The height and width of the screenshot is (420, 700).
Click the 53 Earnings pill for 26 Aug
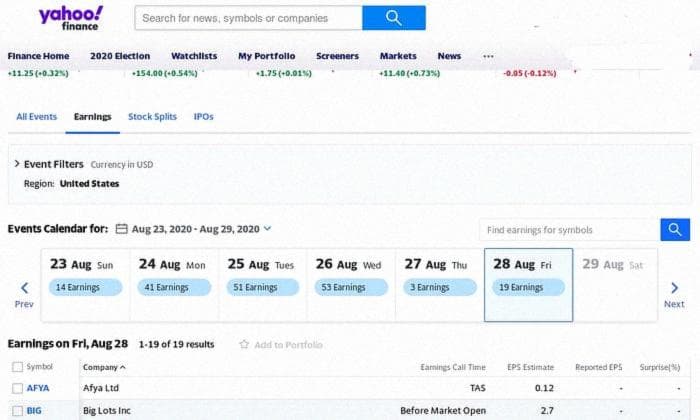tap(351, 287)
